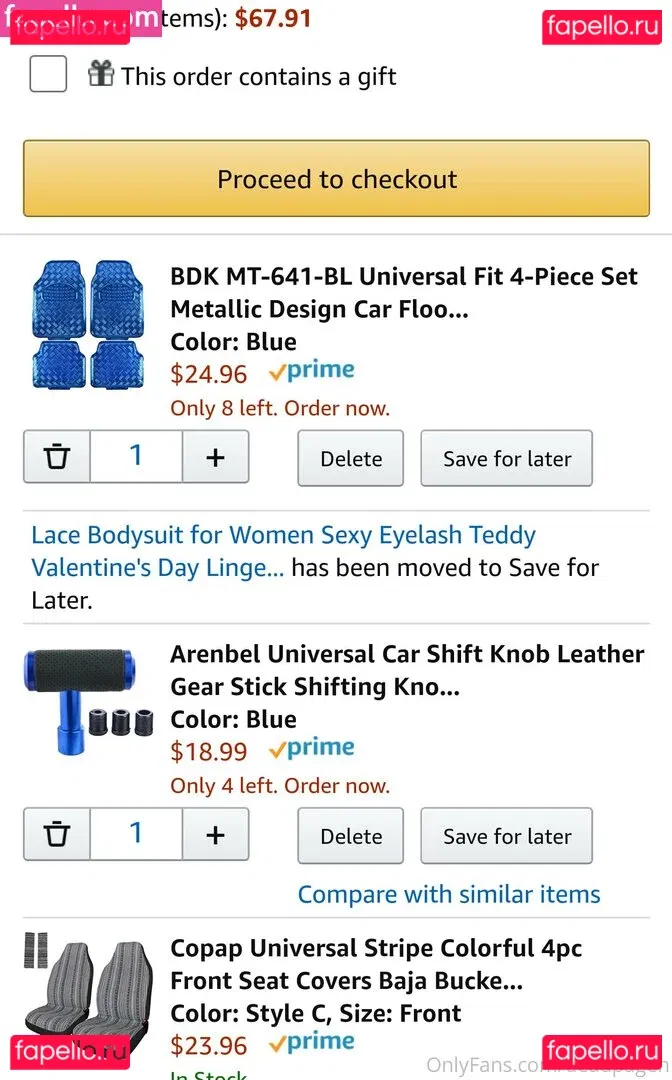The image size is (672, 1080).
Task: Delete the Arenbel shift knob item
Action: click(x=351, y=836)
